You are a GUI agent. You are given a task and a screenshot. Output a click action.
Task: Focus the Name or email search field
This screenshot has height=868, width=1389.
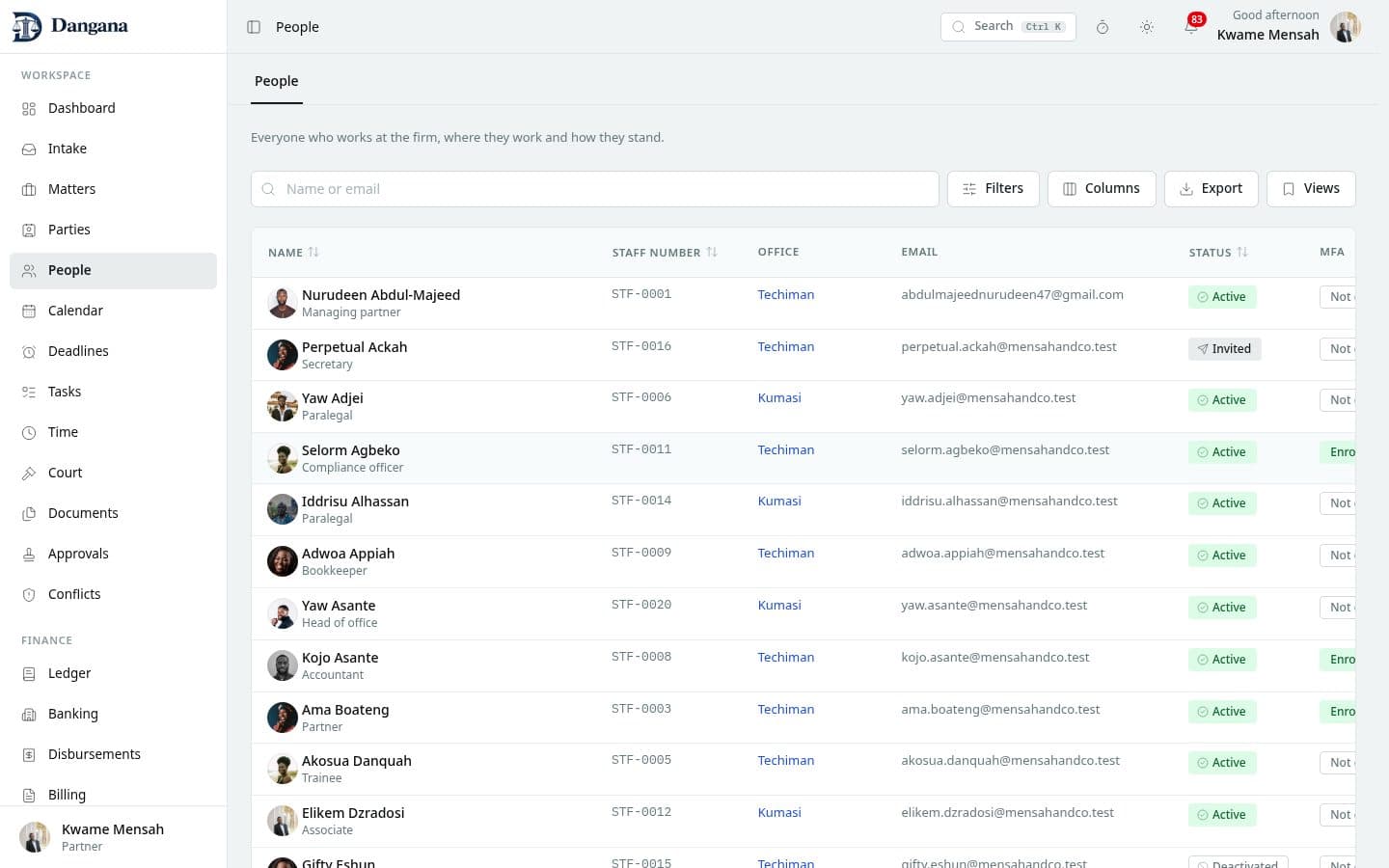tap(594, 189)
